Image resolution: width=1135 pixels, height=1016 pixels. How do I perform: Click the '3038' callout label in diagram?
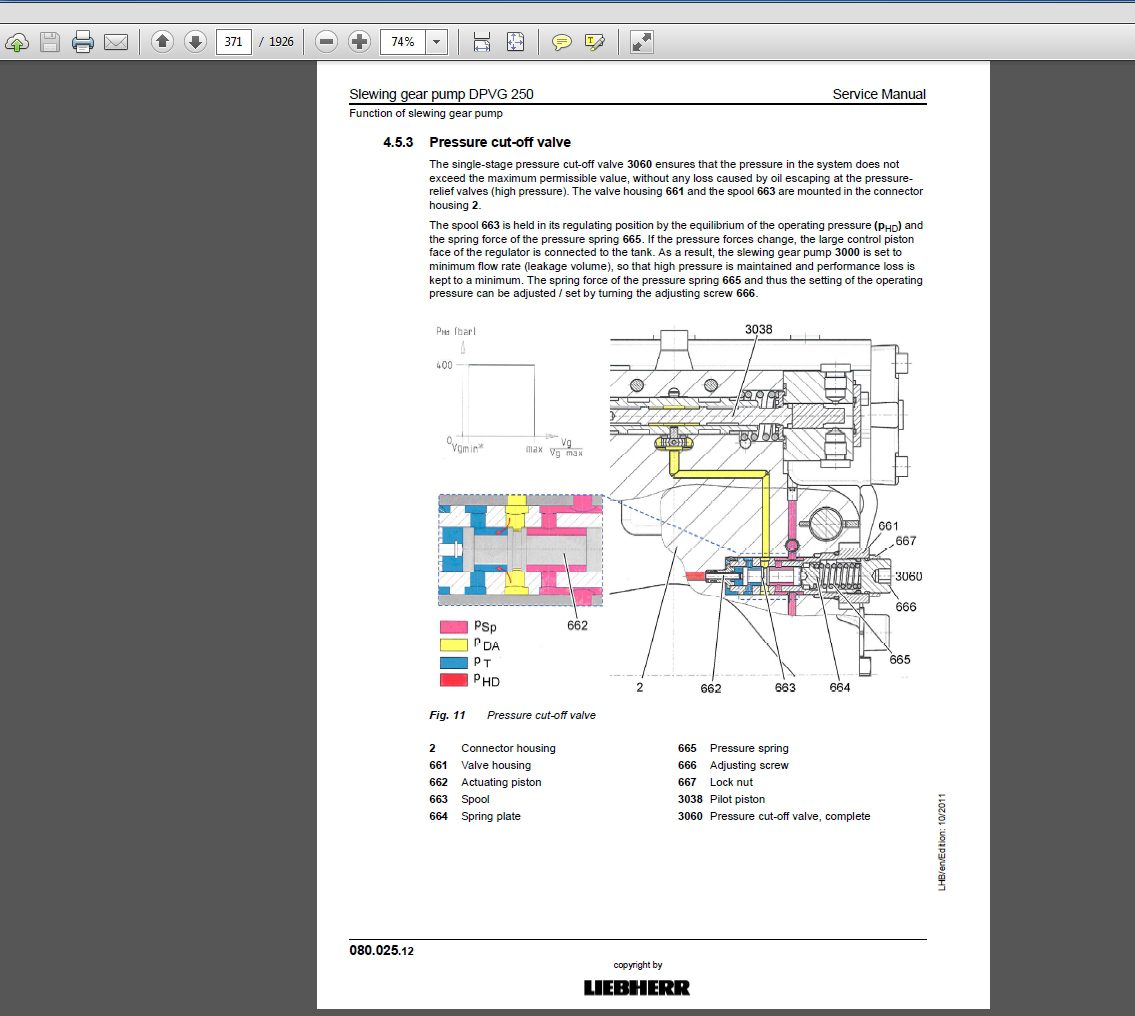759,329
